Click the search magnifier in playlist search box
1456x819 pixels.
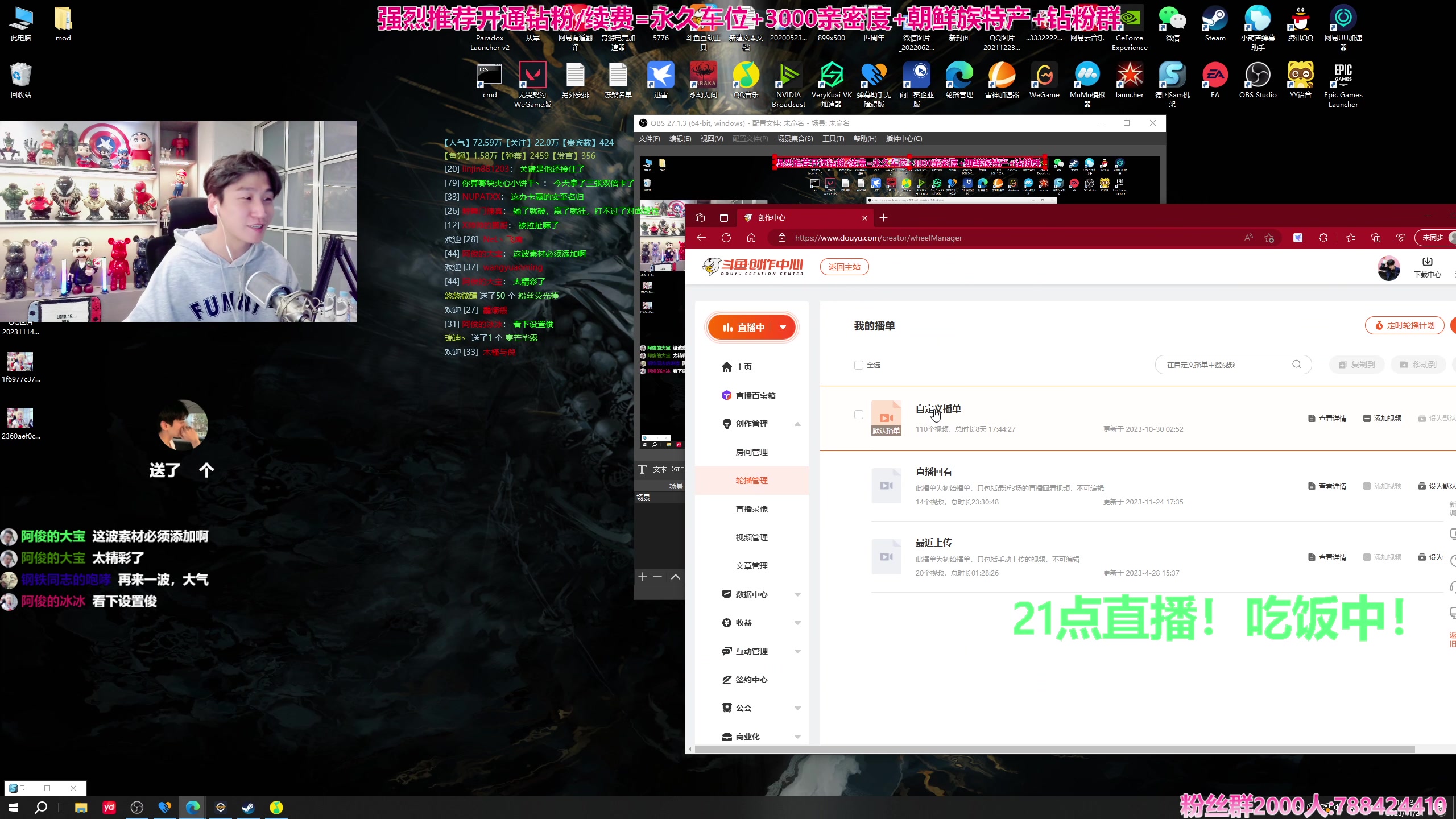1297,365
